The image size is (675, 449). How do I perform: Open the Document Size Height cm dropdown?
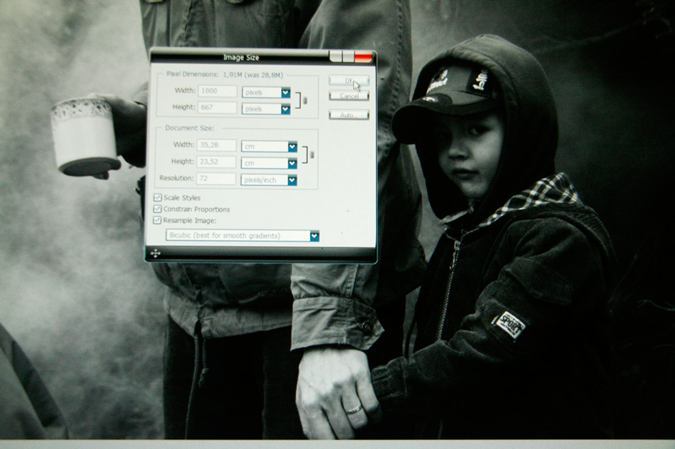pyautogui.click(x=269, y=163)
